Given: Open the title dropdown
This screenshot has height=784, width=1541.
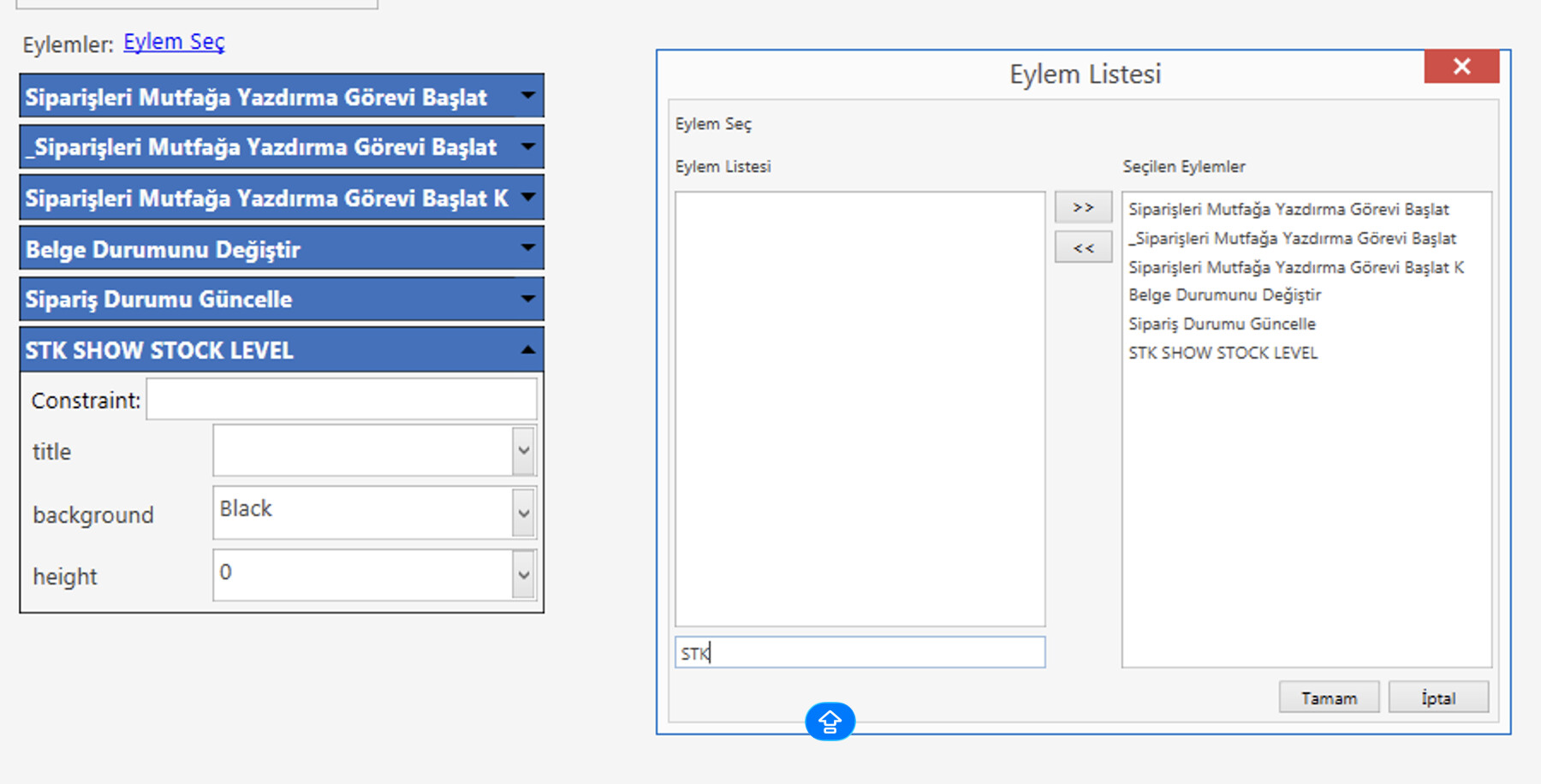Looking at the screenshot, I should coord(523,450).
